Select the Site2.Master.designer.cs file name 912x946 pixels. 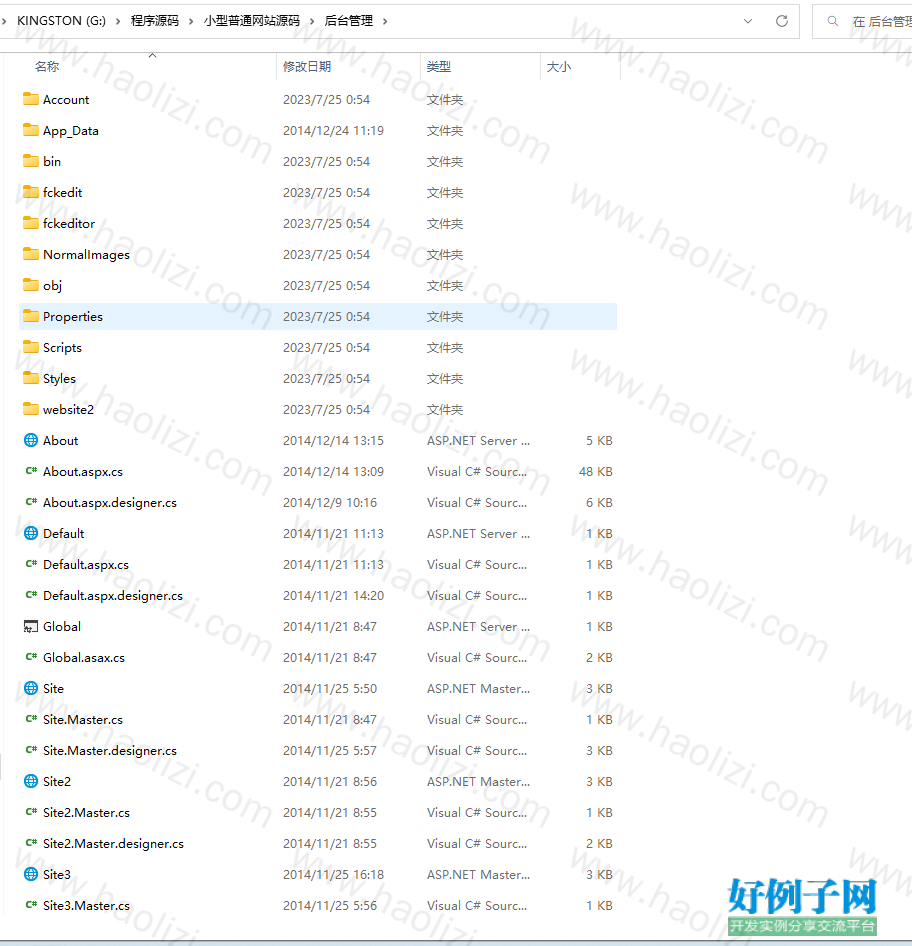(113, 843)
